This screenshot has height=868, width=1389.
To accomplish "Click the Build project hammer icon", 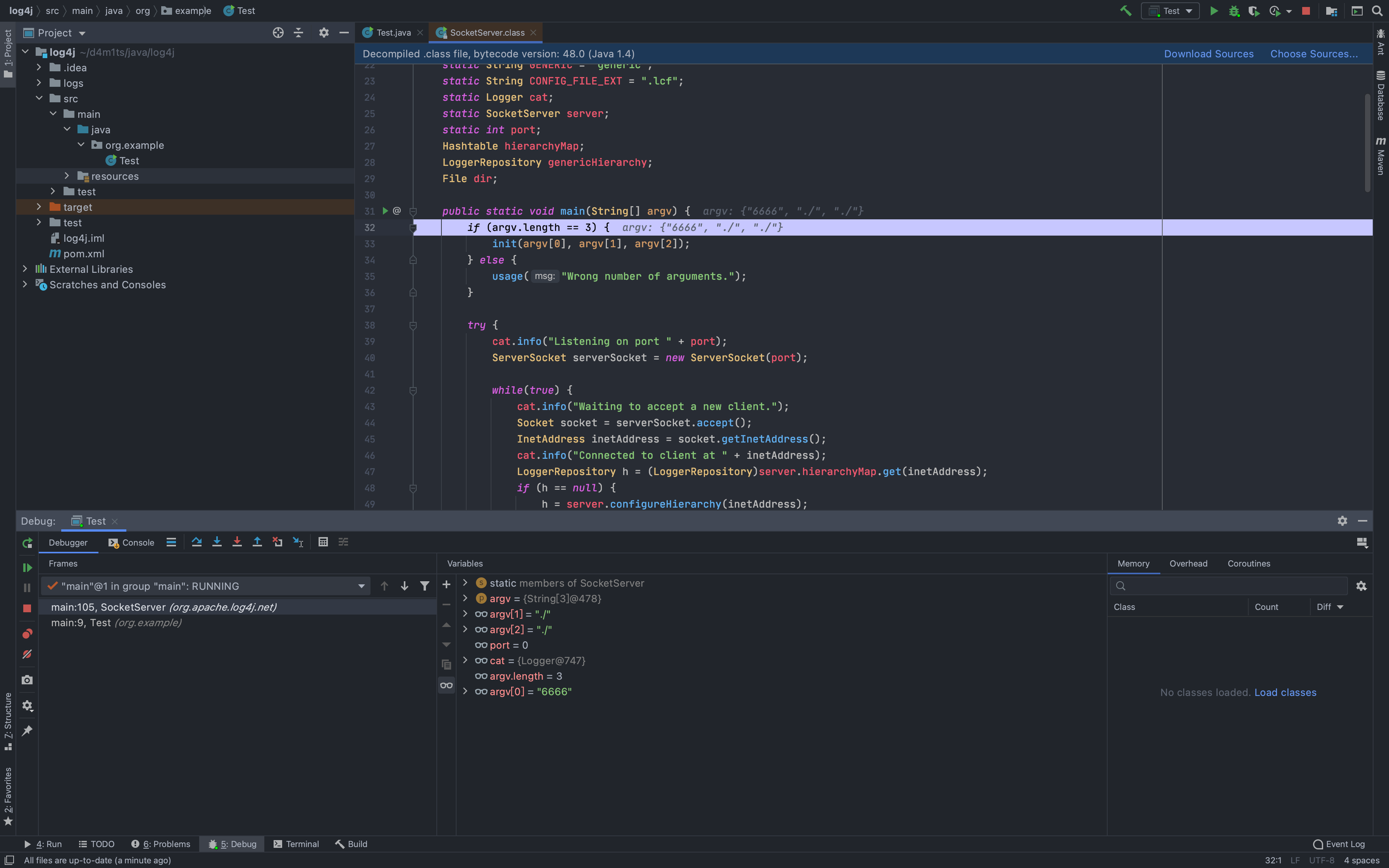I will tap(1125, 11).
